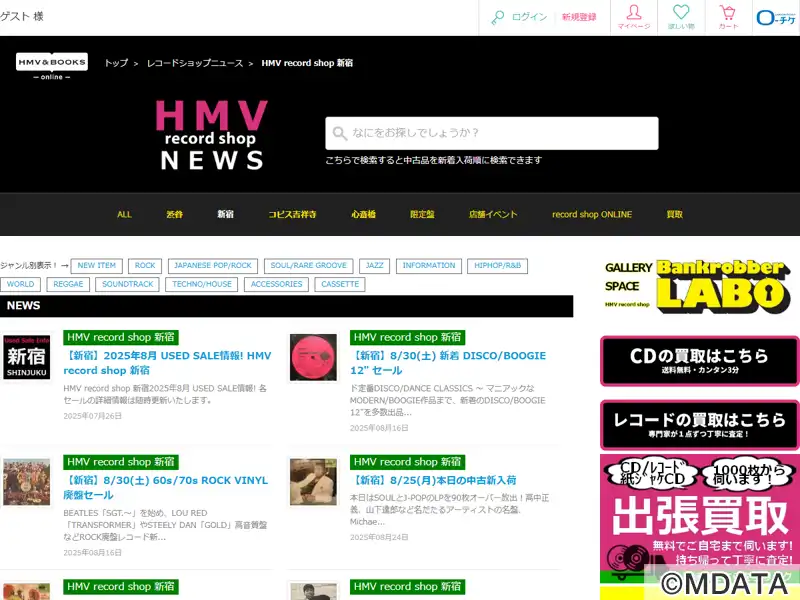Filter by NEW ITEM genre

(96, 266)
